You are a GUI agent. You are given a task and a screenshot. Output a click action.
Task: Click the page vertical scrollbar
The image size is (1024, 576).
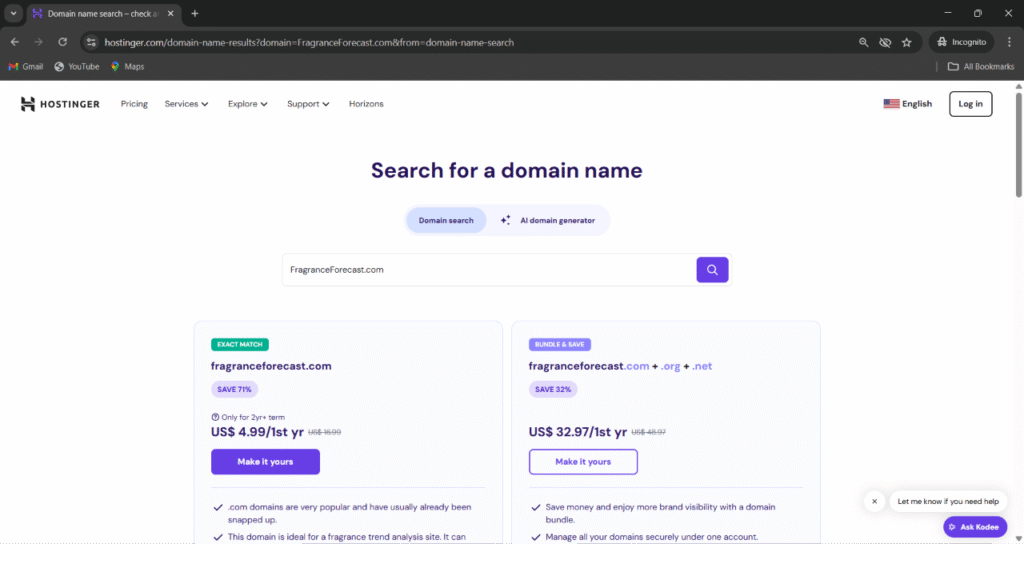1019,145
